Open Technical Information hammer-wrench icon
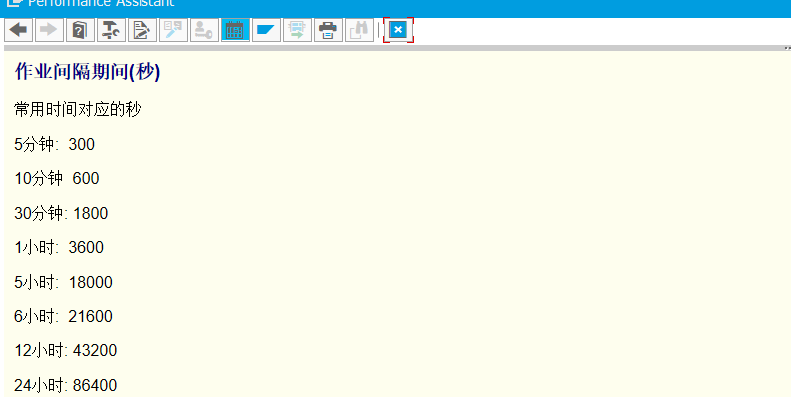The image size is (791, 397). point(111,30)
